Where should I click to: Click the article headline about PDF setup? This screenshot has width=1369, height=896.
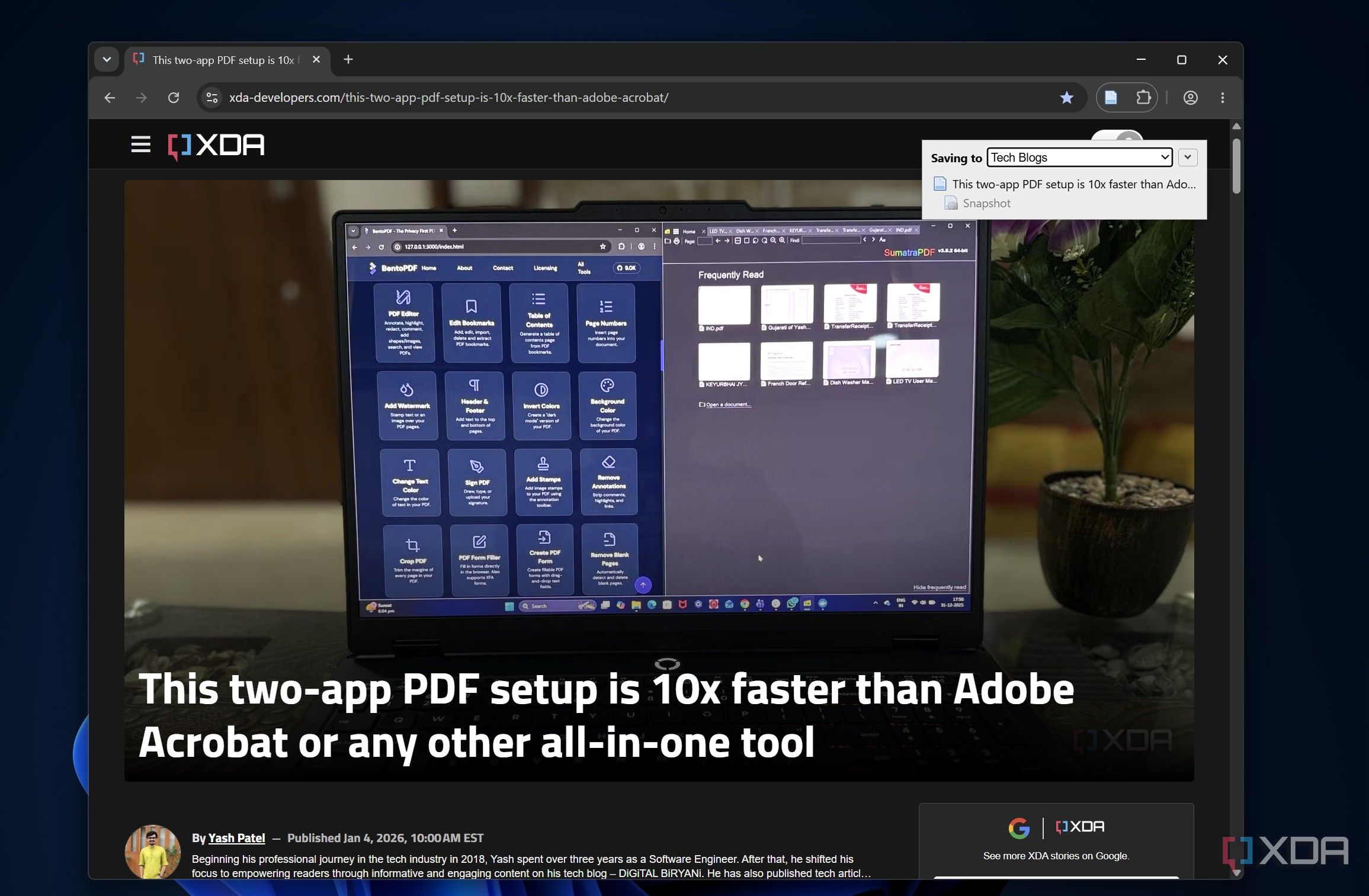click(606, 715)
